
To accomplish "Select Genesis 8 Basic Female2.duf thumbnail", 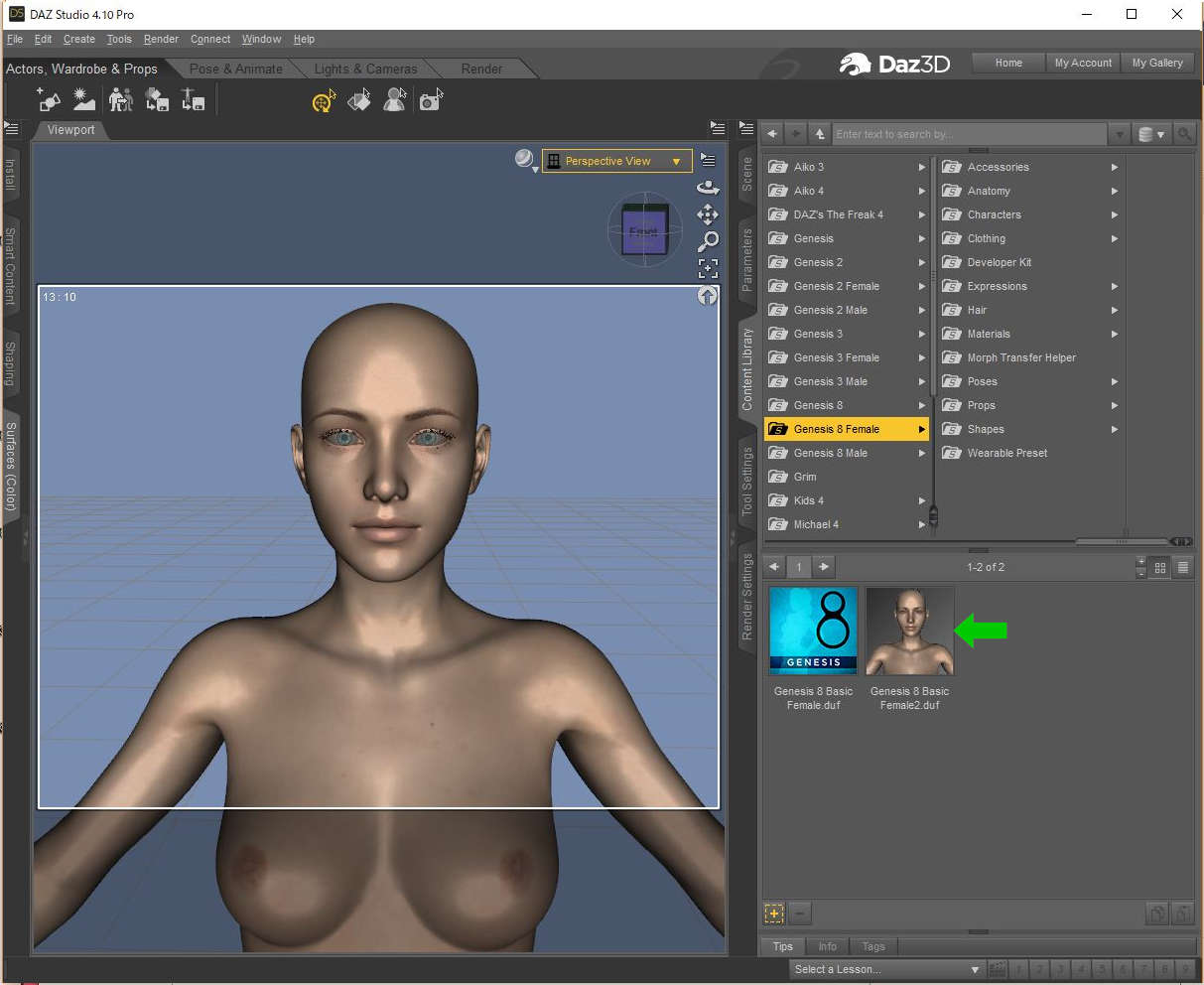I will tap(909, 631).
